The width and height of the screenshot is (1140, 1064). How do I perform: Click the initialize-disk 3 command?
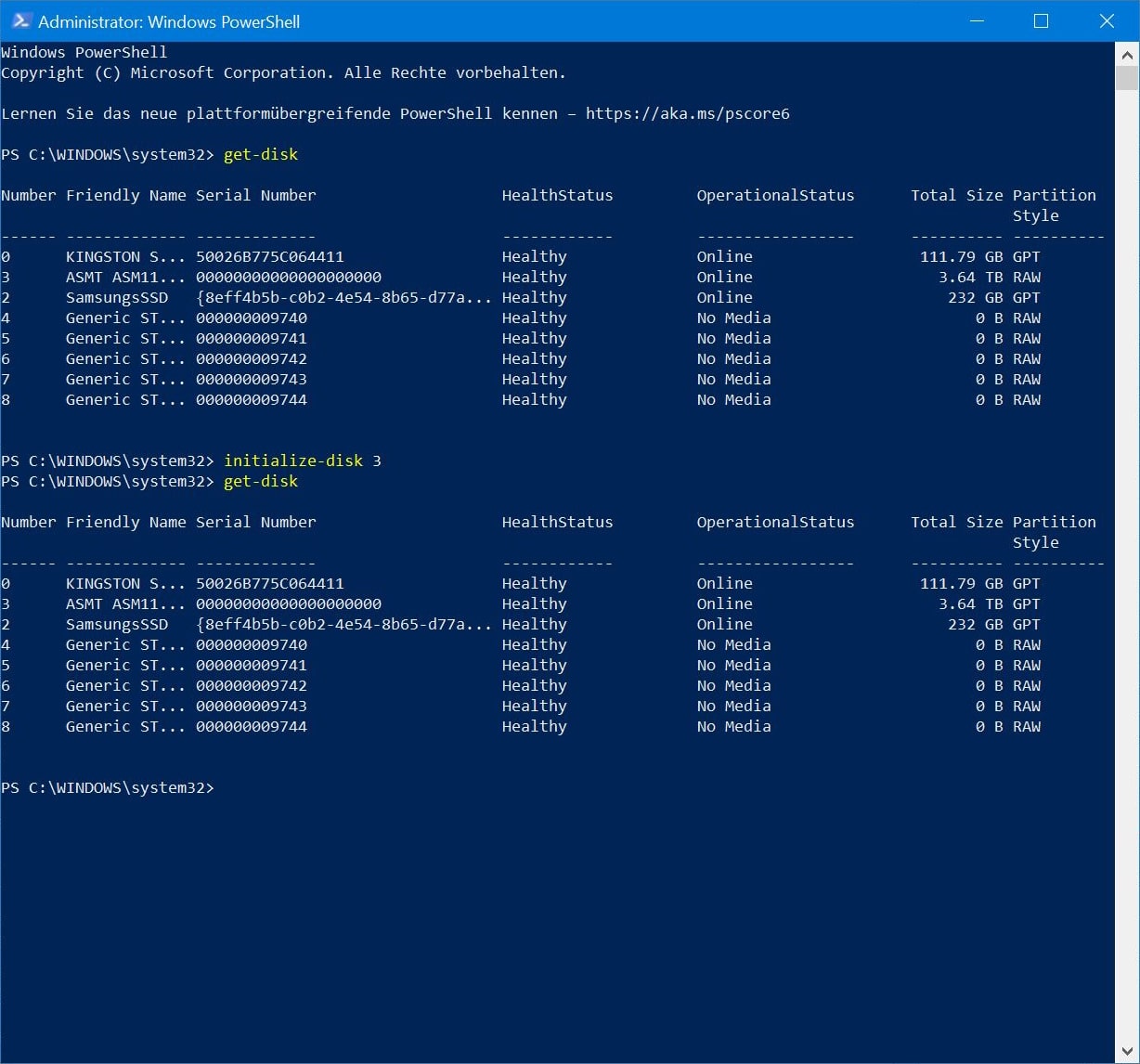coord(303,461)
